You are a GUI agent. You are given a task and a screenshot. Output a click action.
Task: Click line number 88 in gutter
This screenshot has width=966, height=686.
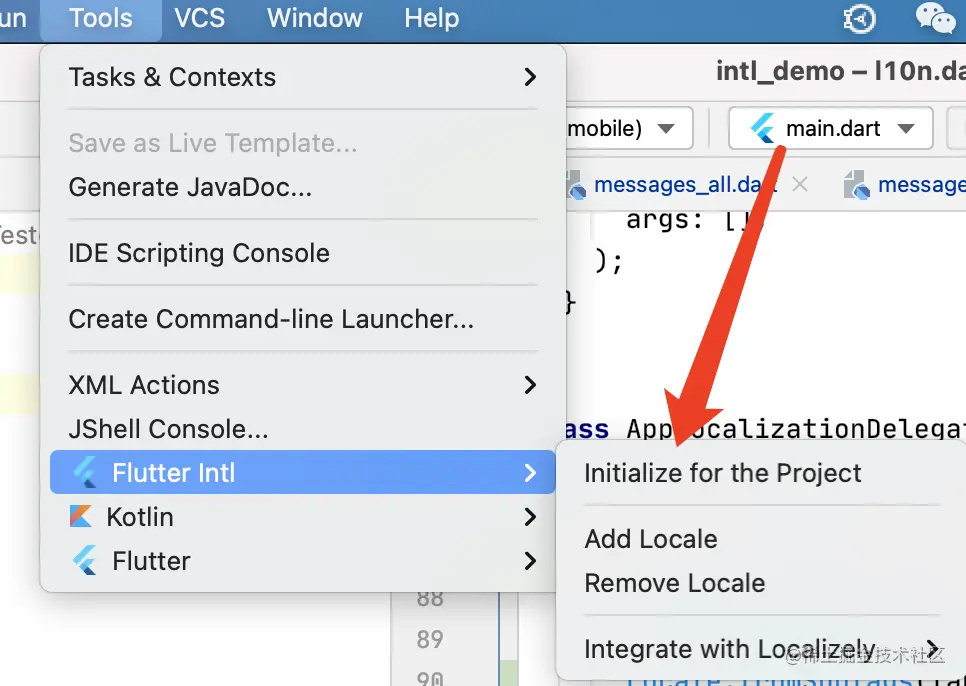coord(429,598)
